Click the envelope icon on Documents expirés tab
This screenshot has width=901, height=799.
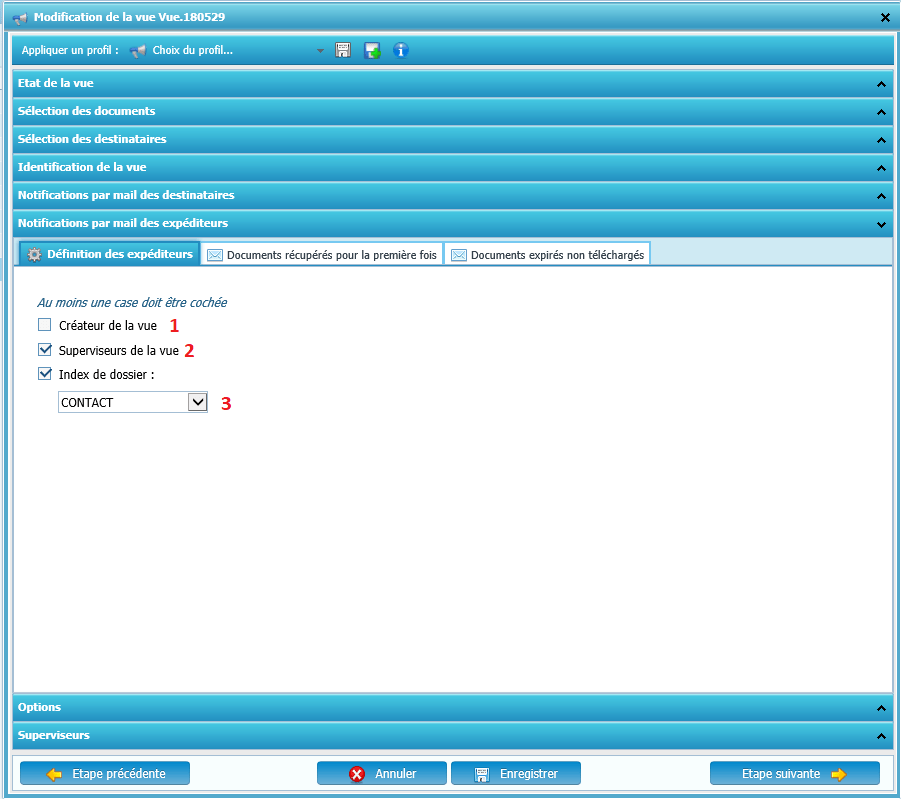tap(459, 255)
